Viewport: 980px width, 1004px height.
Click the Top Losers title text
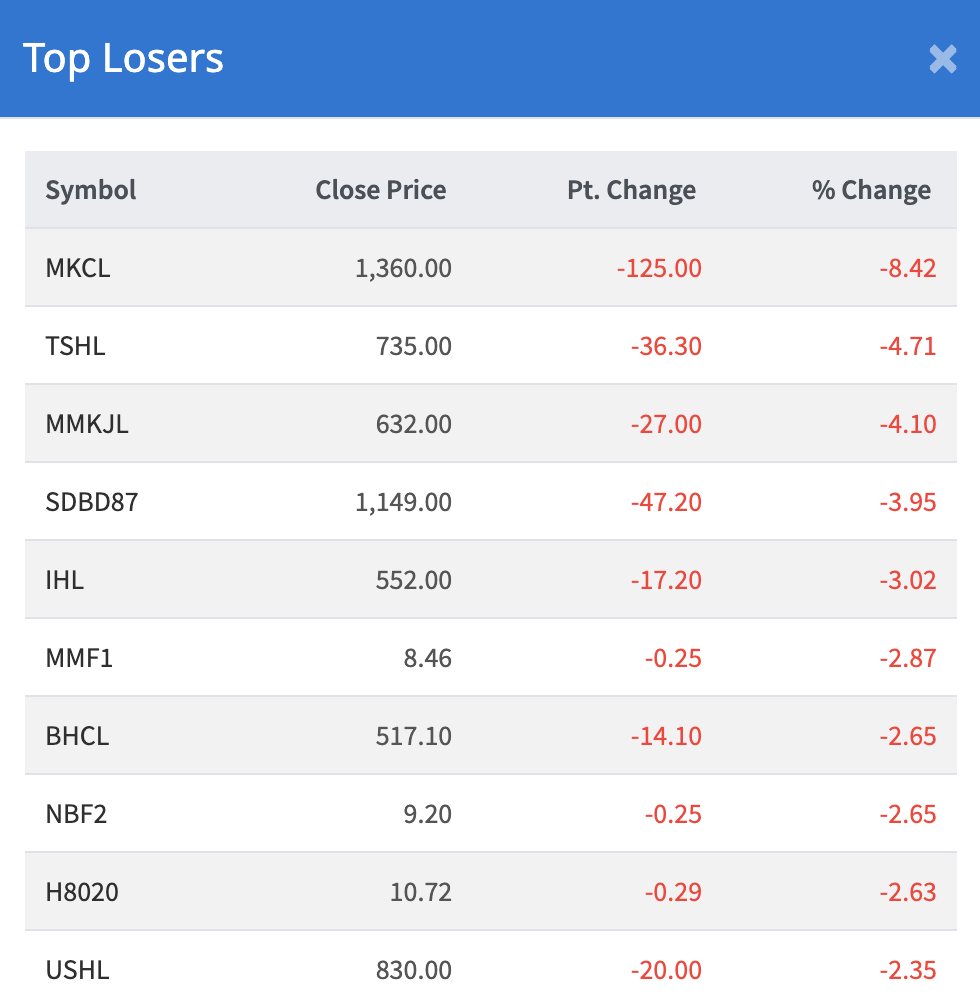click(x=123, y=59)
